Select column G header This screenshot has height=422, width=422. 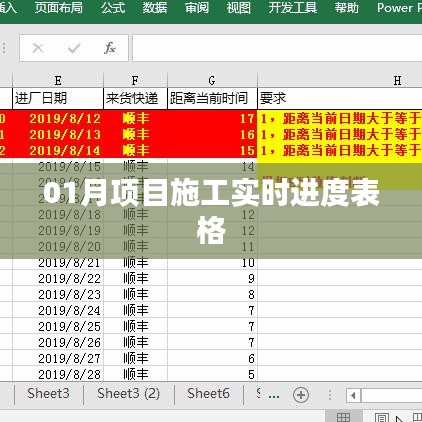click(212, 80)
